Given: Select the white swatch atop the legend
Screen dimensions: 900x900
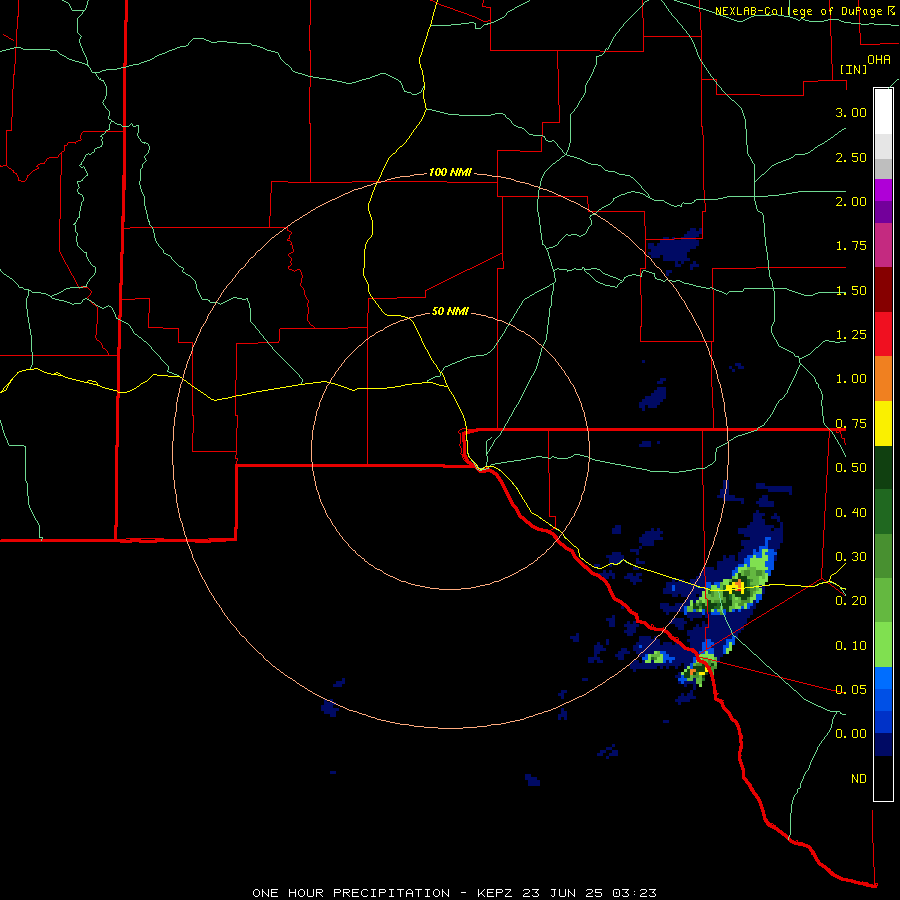Looking at the screenshot, I should (x=883, y=112).
